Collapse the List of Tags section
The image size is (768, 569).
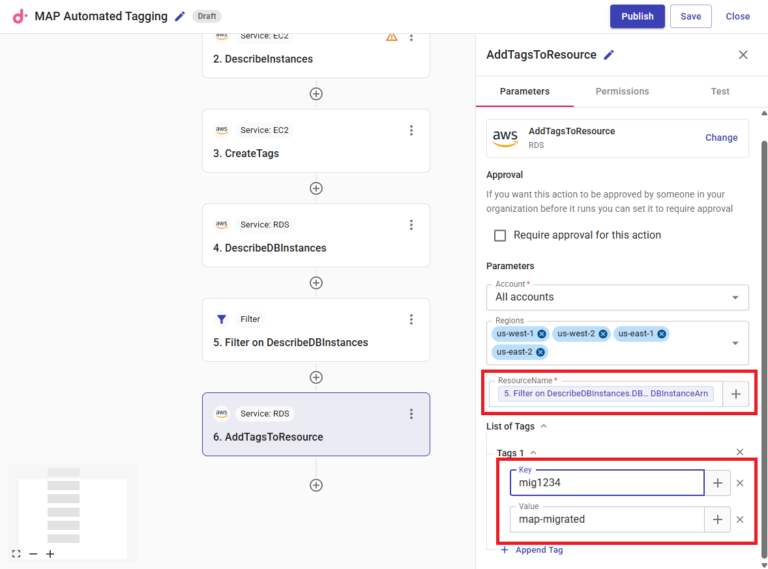tap(544, 426)
